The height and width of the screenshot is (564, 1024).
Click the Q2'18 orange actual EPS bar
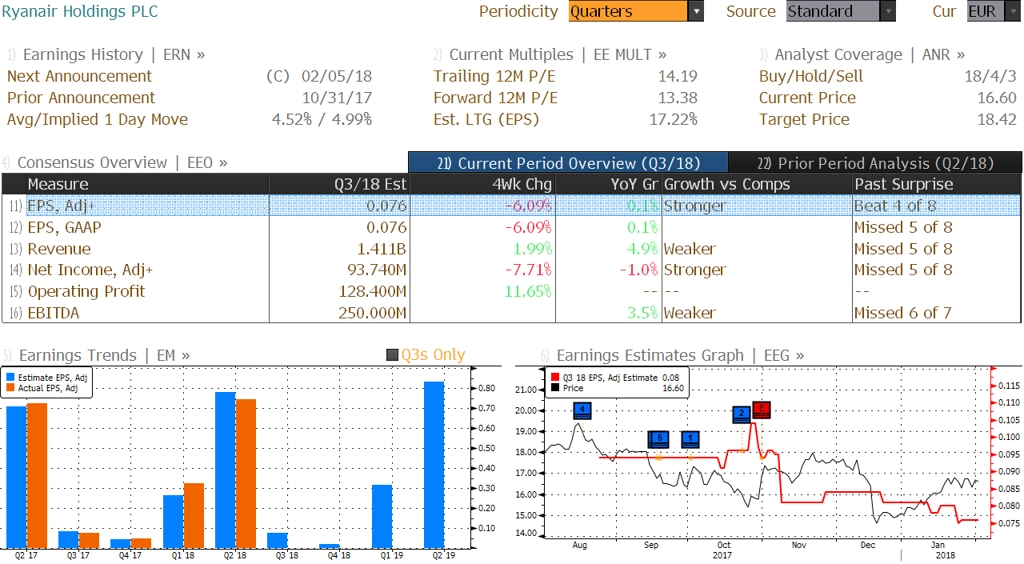(246, 474)
